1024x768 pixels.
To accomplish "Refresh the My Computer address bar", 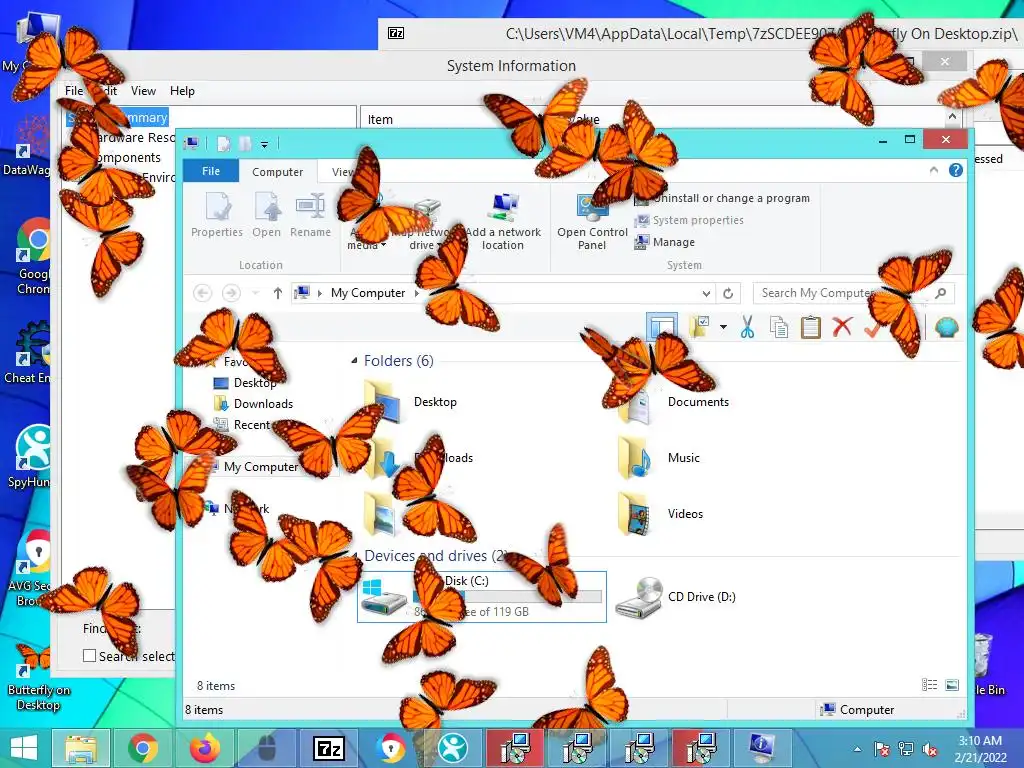I will [728, 293].
